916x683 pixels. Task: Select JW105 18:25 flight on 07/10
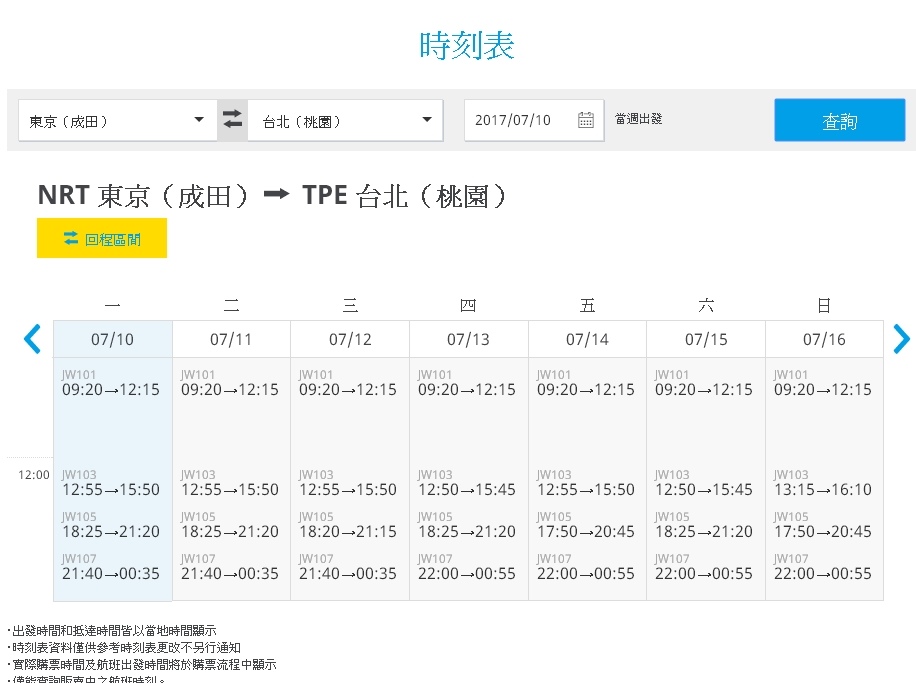point(110,525)
